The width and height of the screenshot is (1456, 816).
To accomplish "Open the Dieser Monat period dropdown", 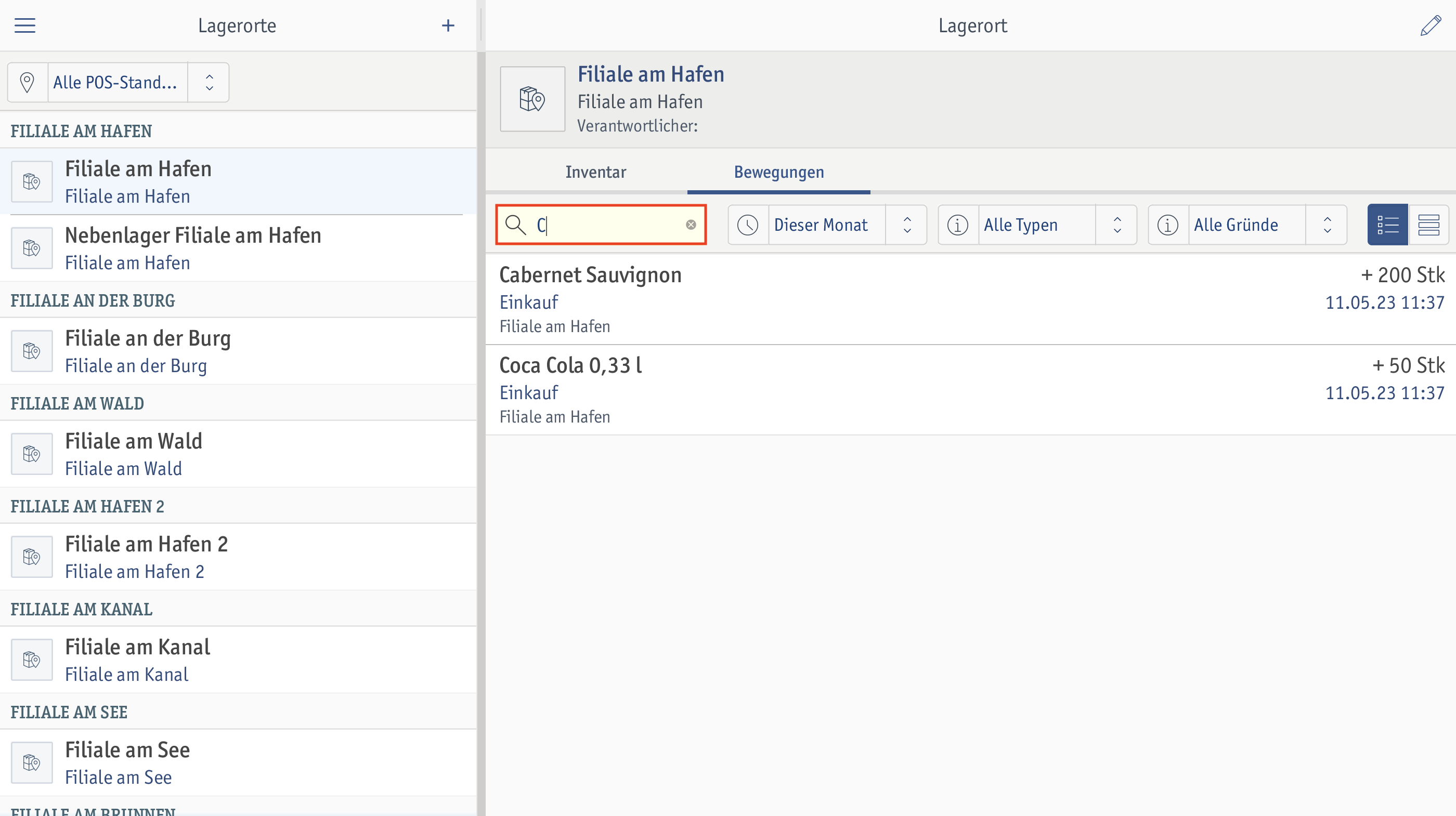I will (x=827, y=225).
